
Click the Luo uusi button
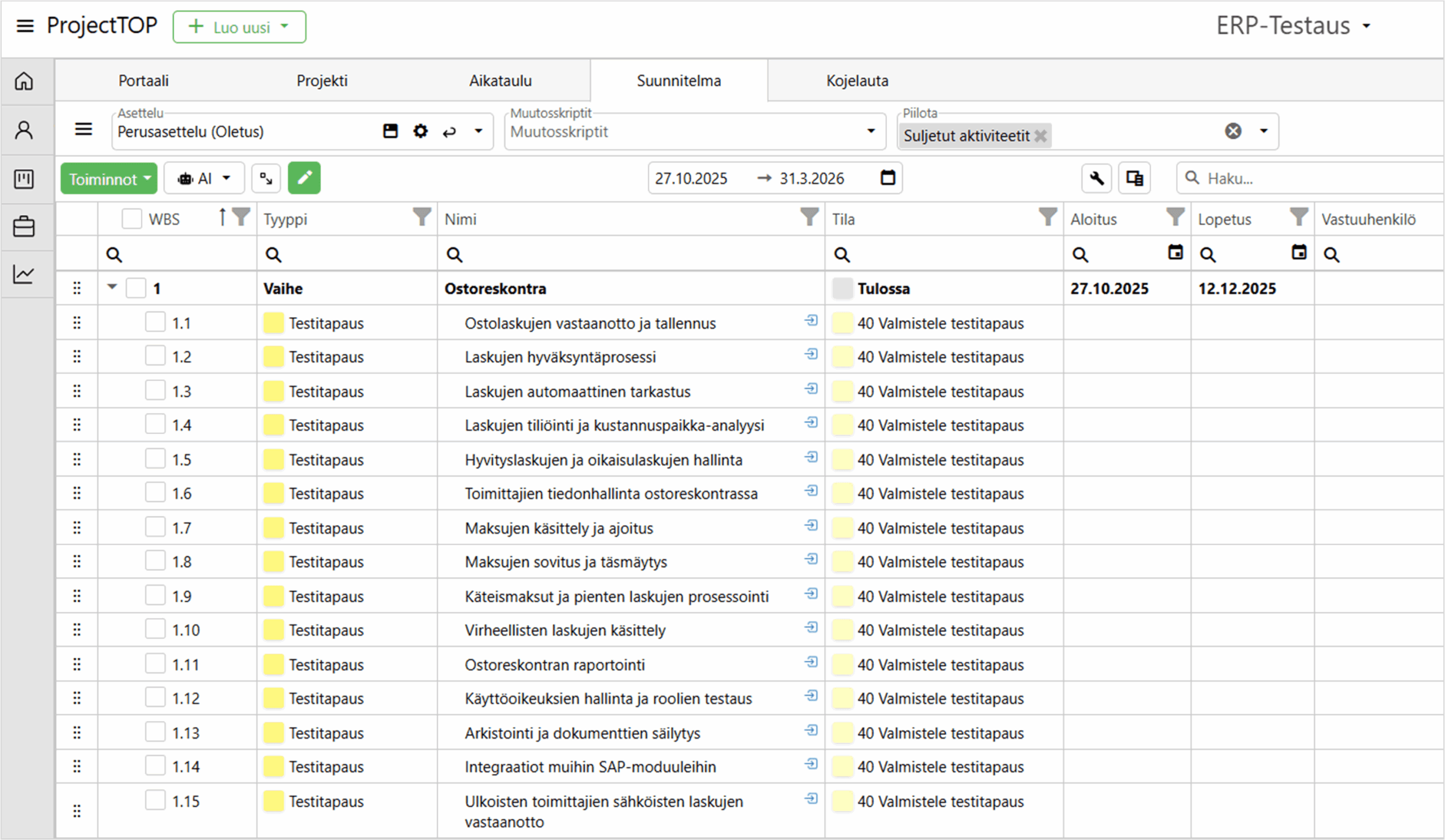(239, 27)
